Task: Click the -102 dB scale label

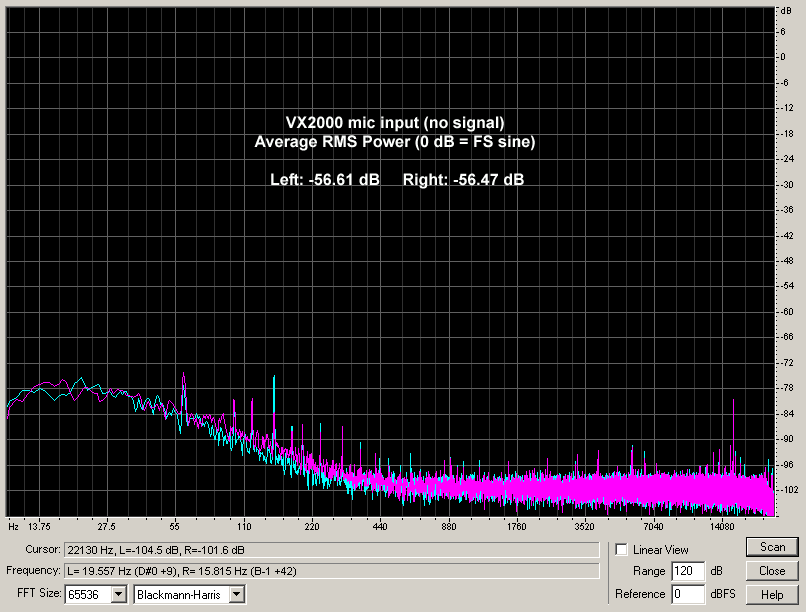Action: pos(788,490)
